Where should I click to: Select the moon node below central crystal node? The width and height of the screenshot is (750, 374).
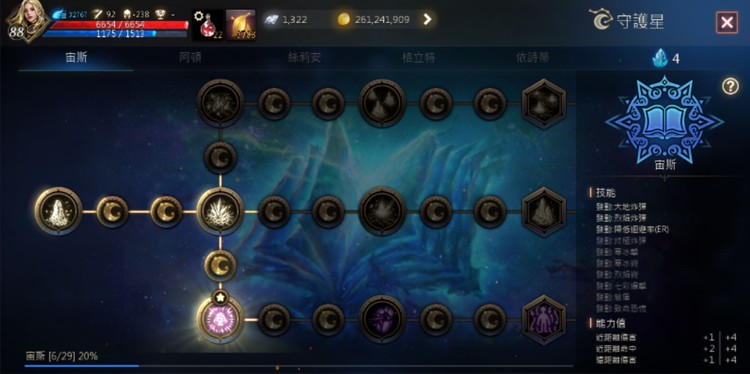[221, 266]
